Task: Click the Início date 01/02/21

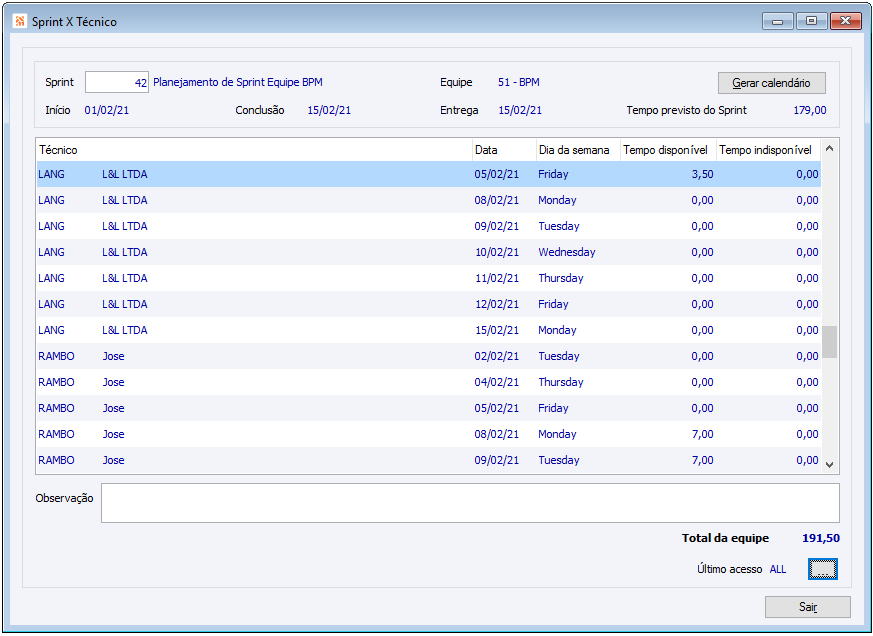Action: (x=106, y=110)
